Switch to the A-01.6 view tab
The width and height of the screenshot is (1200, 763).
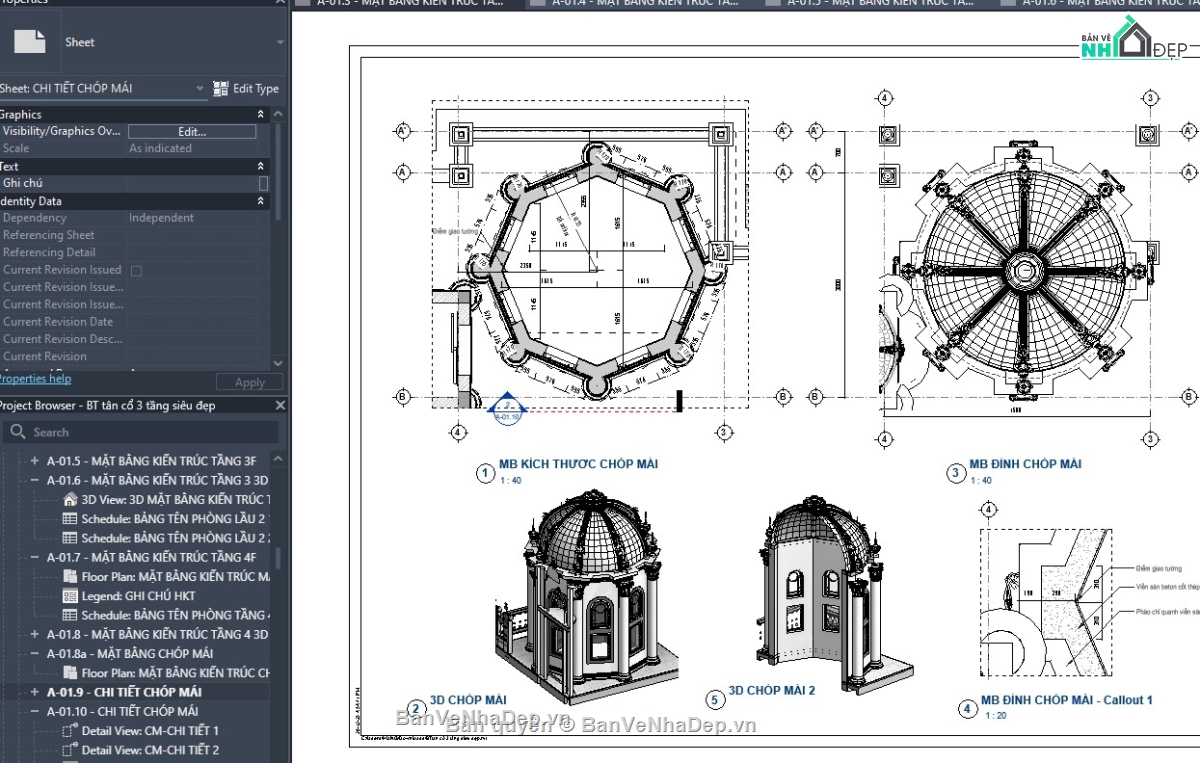point(1098,4)
